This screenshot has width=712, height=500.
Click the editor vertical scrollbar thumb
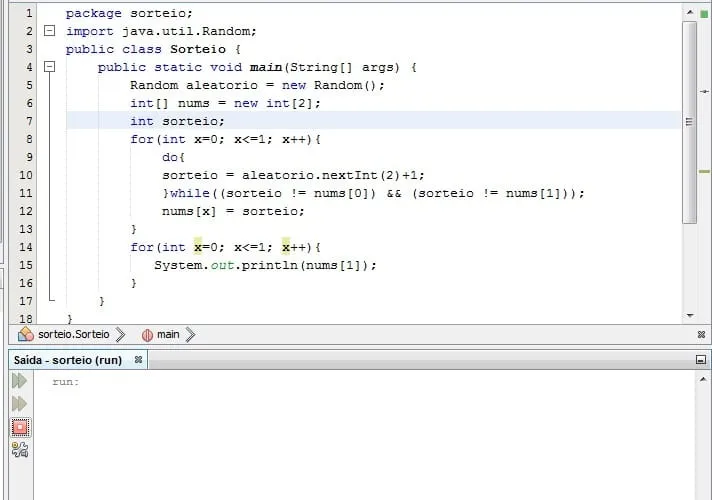[690, 122]
